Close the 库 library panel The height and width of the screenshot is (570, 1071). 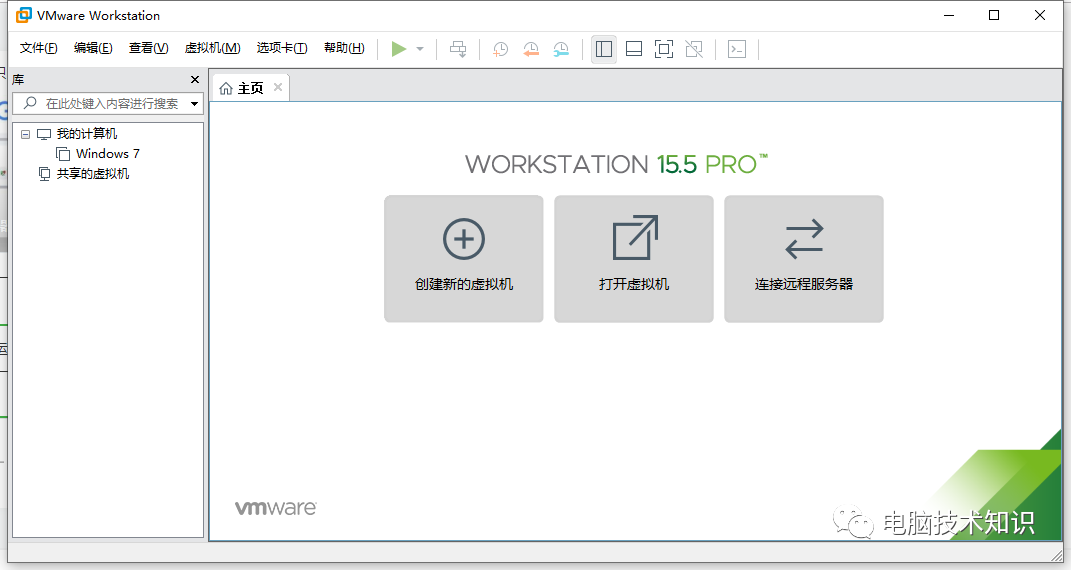pyautogui.click(x=195, y=80)
